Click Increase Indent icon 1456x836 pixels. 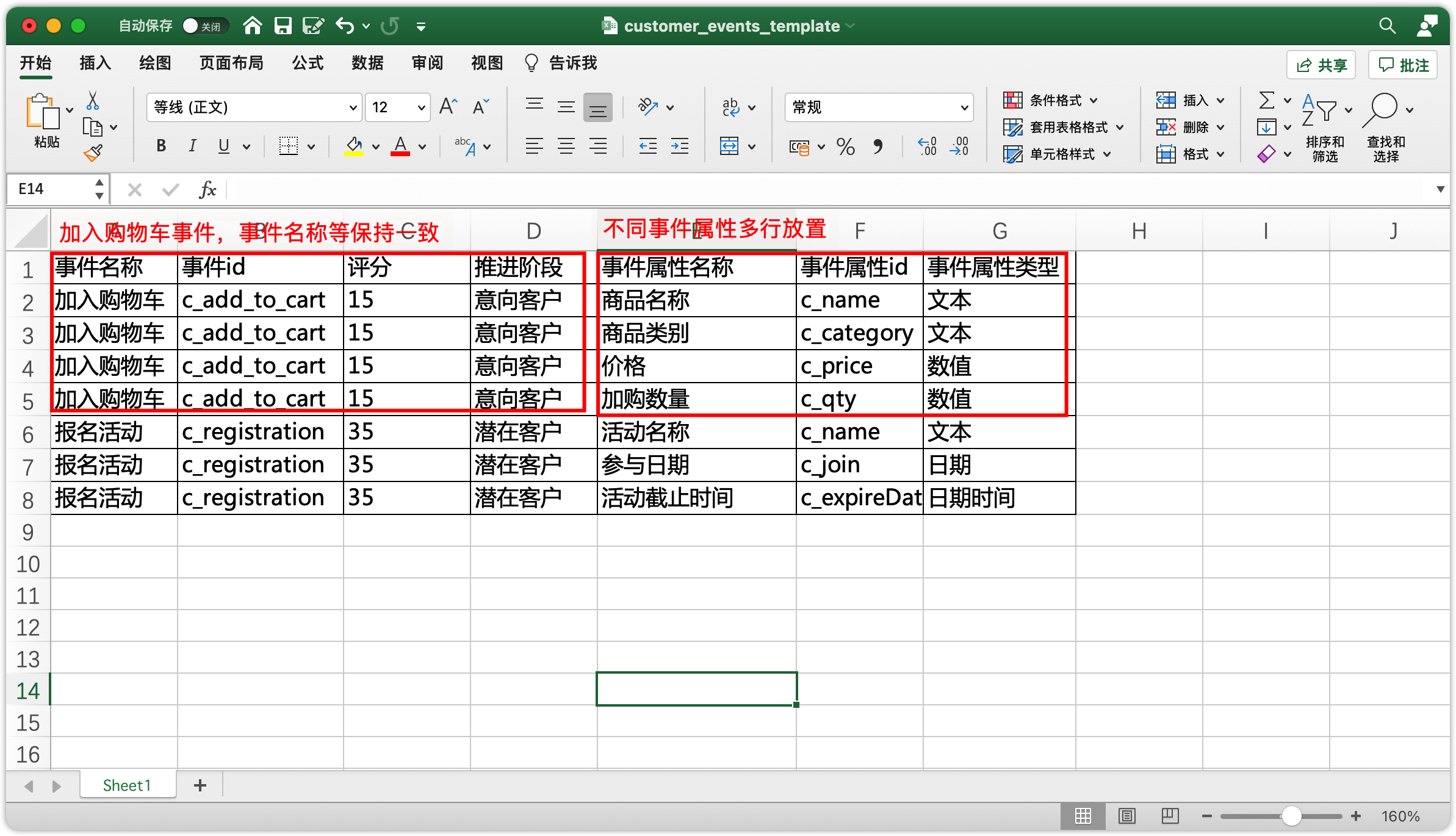(680, 146)
